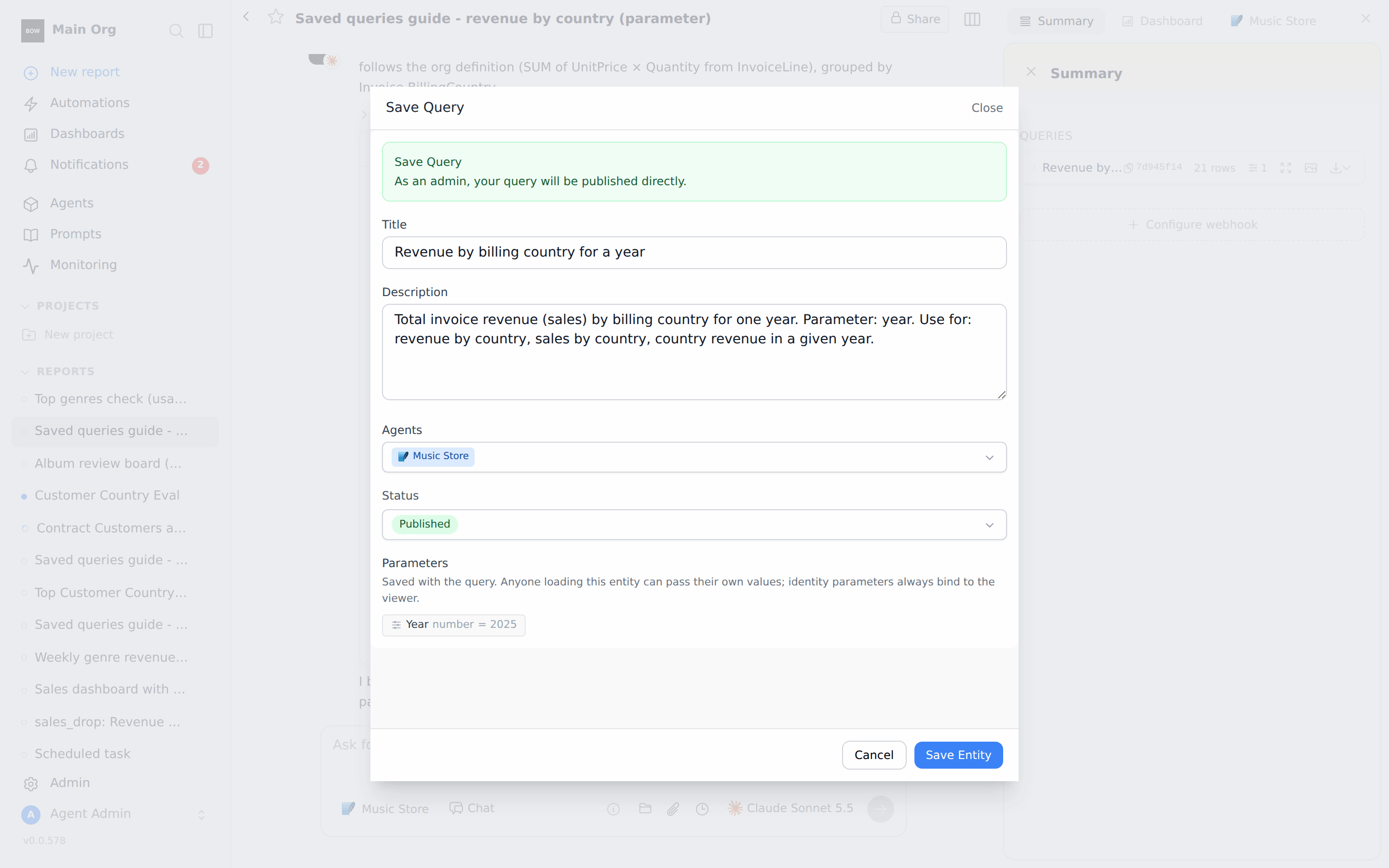Viewport: 1389px width, 868px height.
Task: Close the Summary panel with its X
Action: click(x=1031, y=72)
